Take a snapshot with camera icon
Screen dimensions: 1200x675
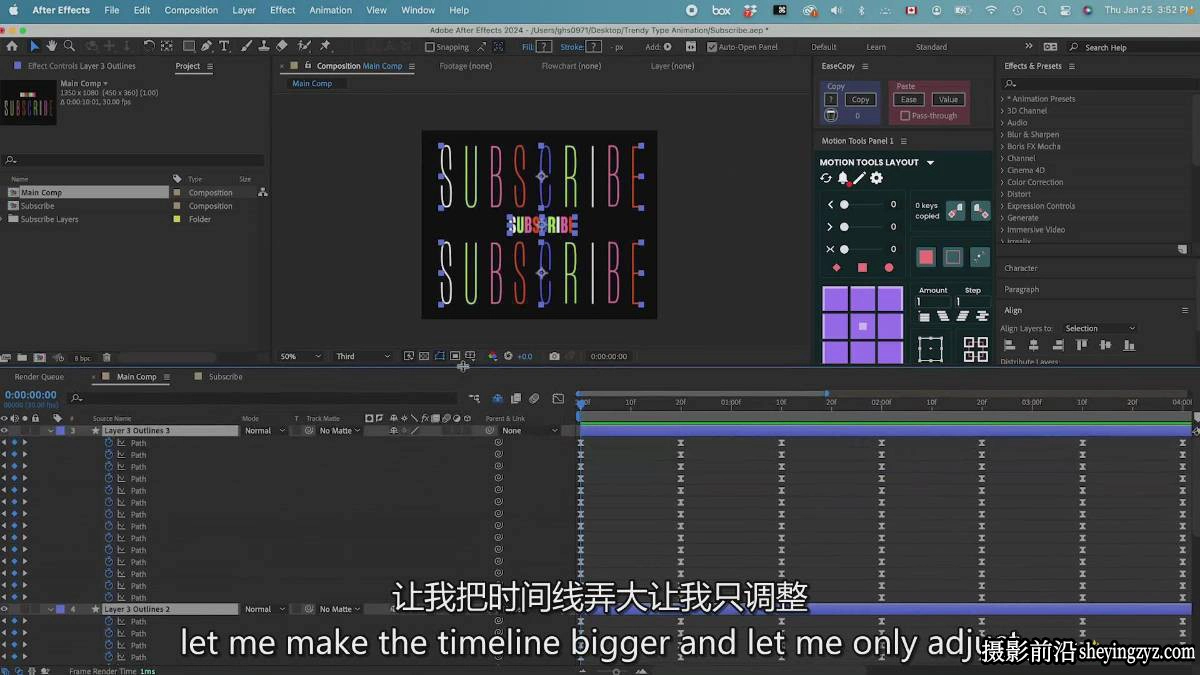click(x=554, y=356)
